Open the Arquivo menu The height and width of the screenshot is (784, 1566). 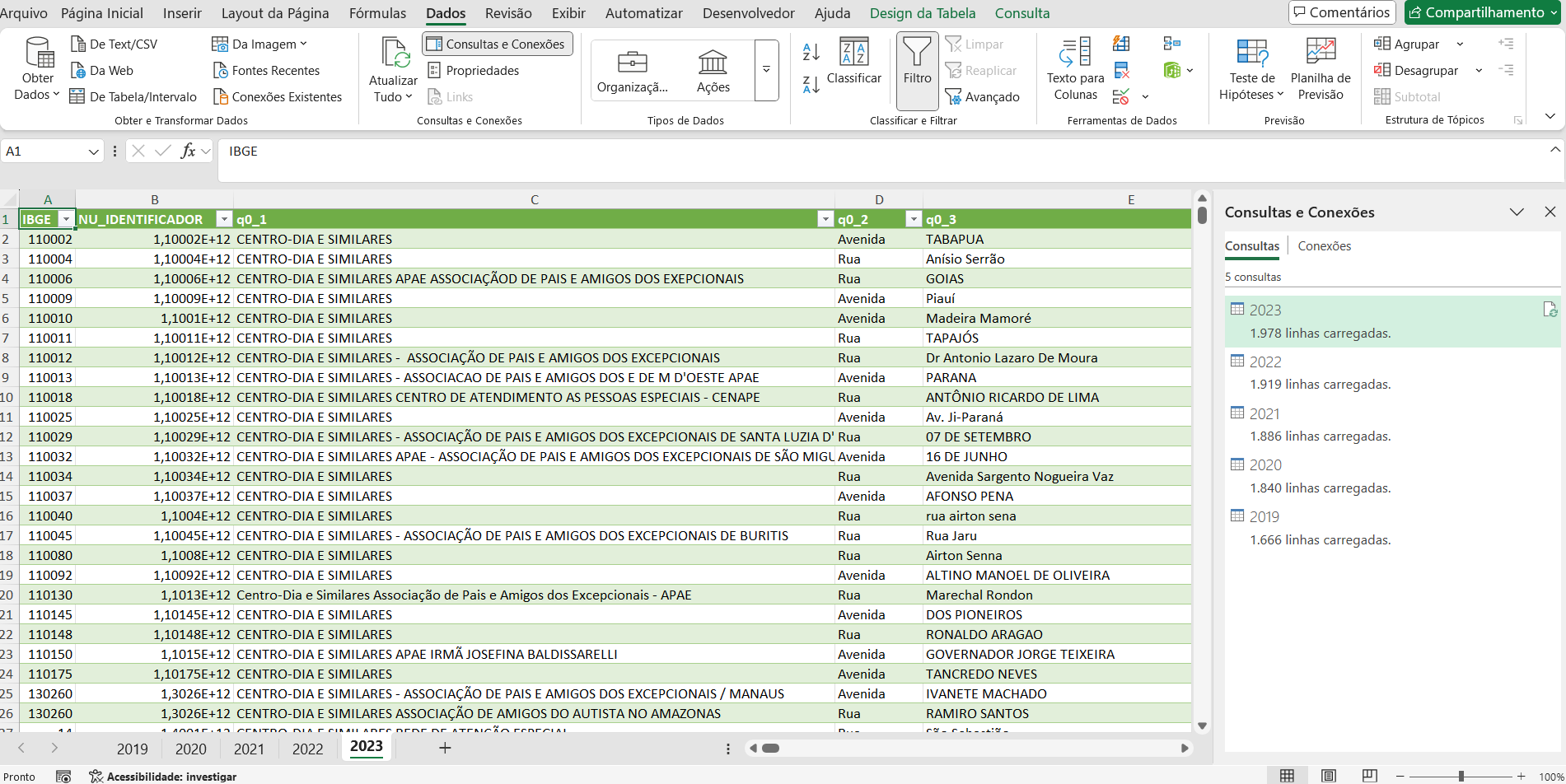click(x=24, y=13)
